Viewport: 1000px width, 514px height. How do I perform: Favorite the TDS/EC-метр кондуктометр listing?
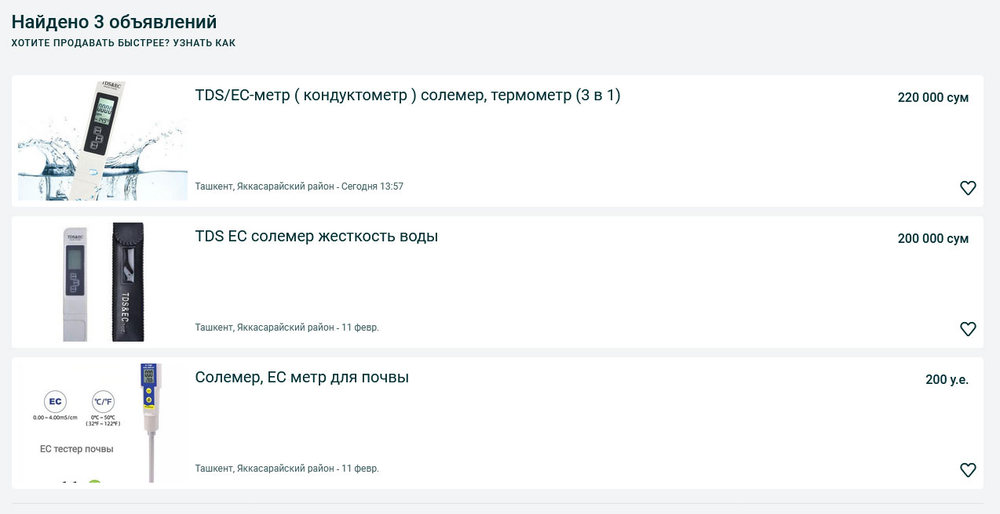pyautogui.click(x=967, y=188)
